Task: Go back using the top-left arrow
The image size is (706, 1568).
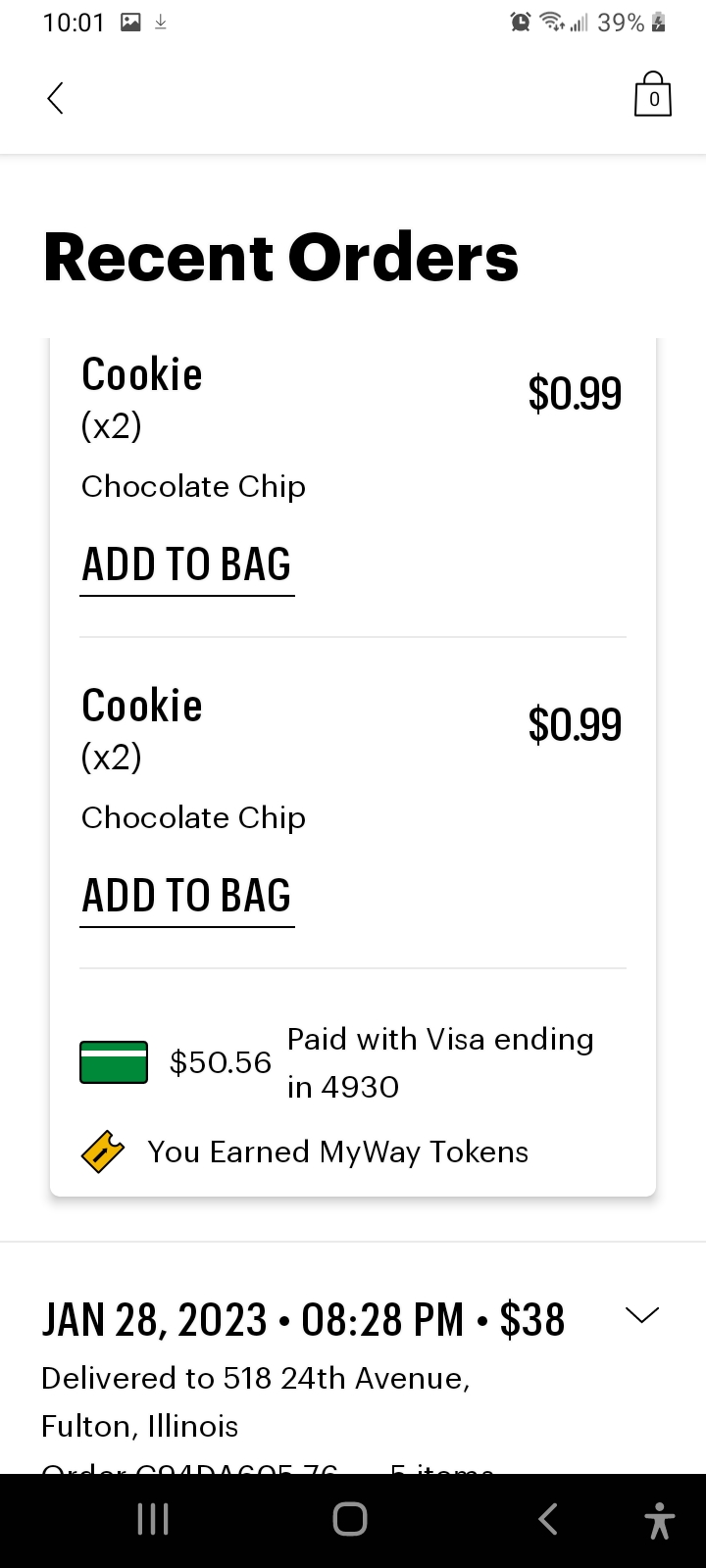Action: [56, 98]
